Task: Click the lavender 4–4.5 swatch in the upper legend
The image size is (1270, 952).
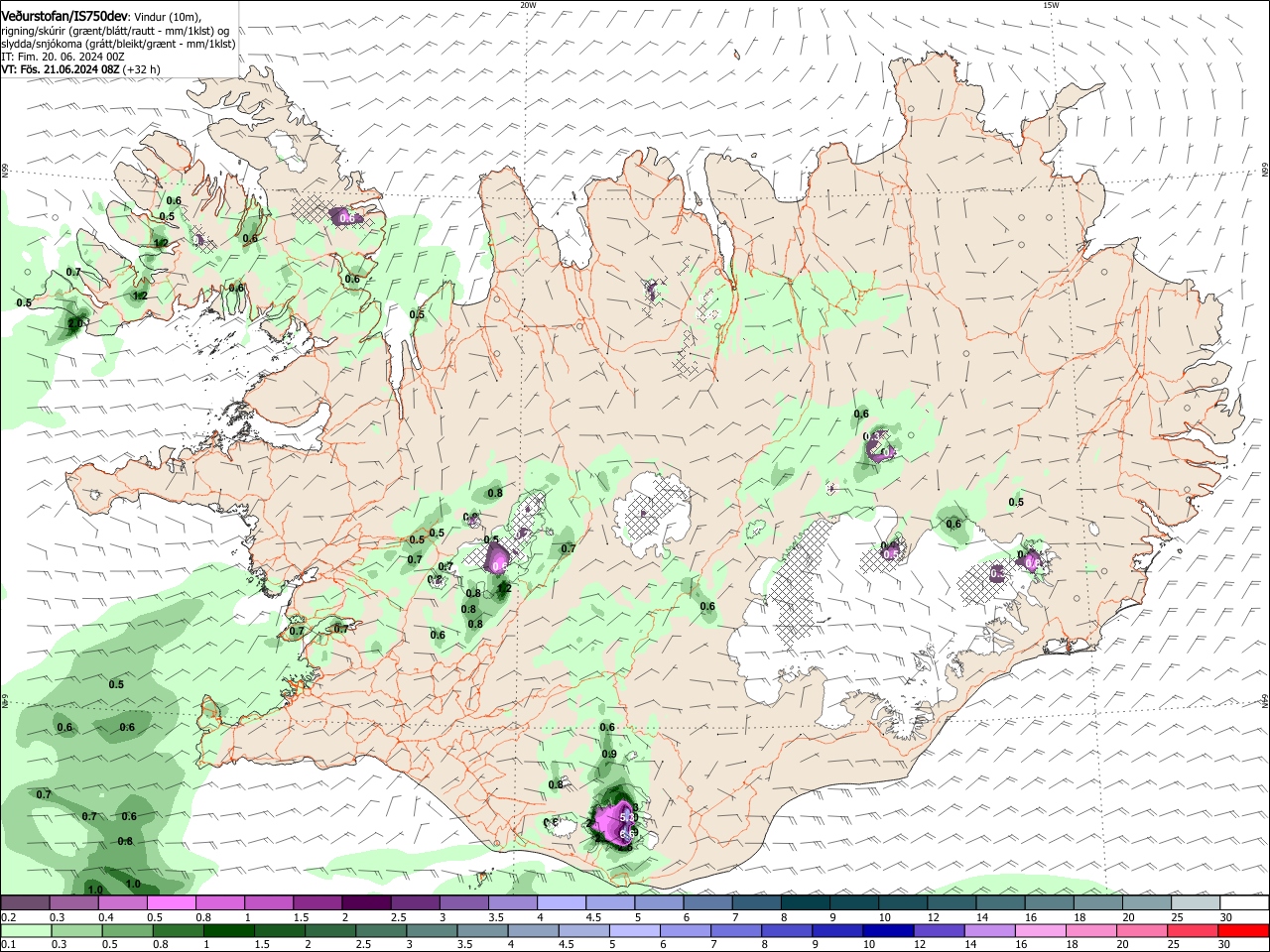Action: [561, 903]
